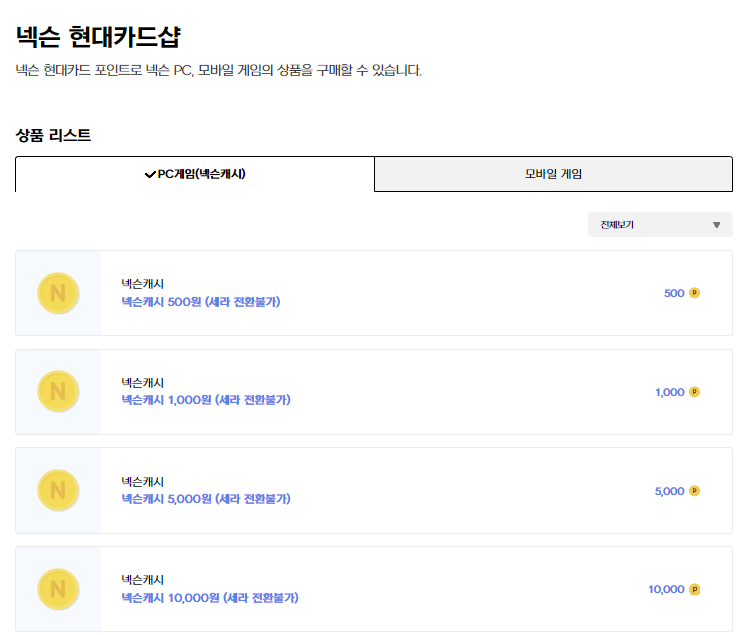Open the 넥슨캐시 10,000원 (세라 전환불가) link
Viewport: 743px width, 635px height.
(x=210, y=598)
